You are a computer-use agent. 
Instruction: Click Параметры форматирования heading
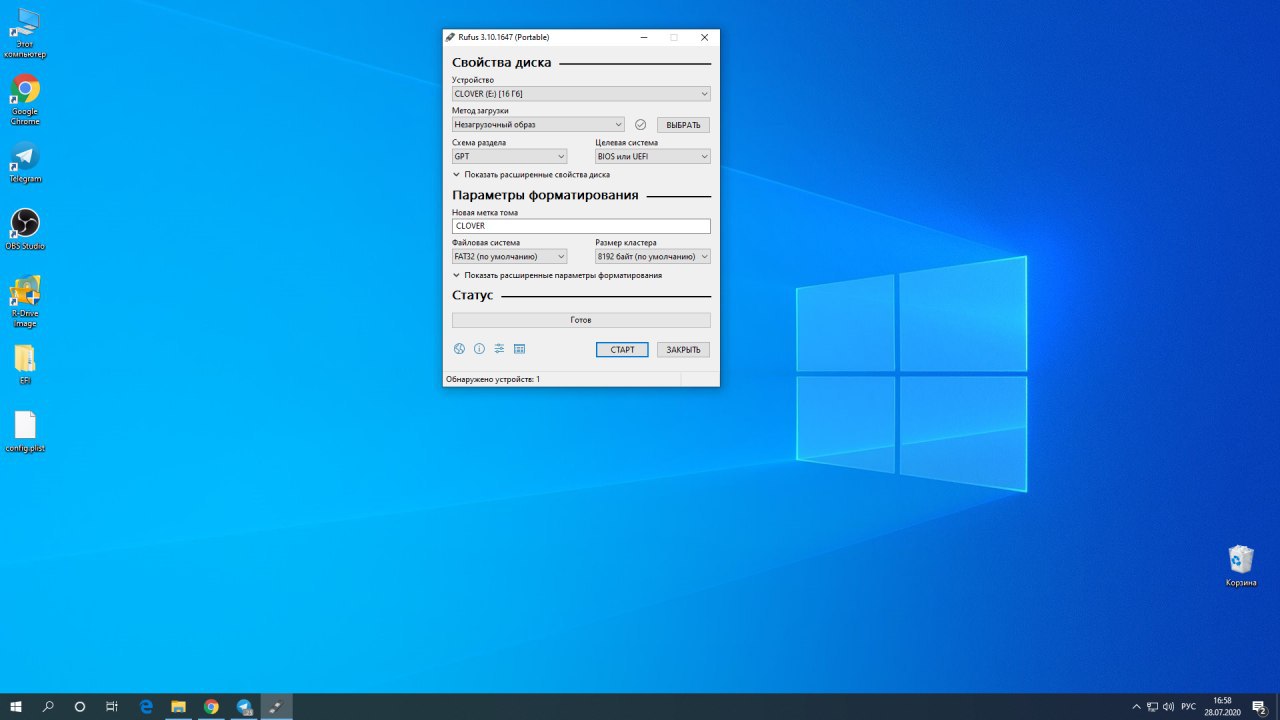(x=545, y=195)
